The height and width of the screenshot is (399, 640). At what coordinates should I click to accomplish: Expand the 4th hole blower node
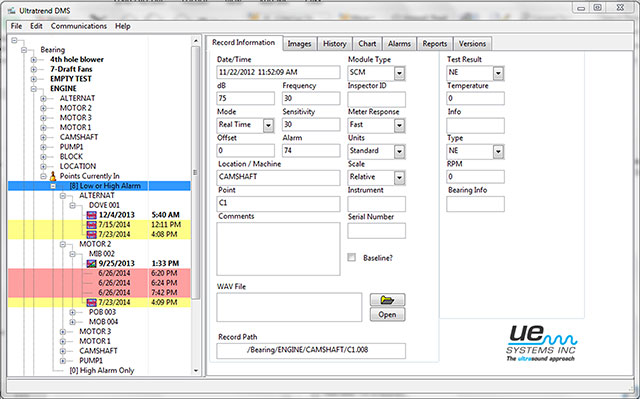pos(33,60)
